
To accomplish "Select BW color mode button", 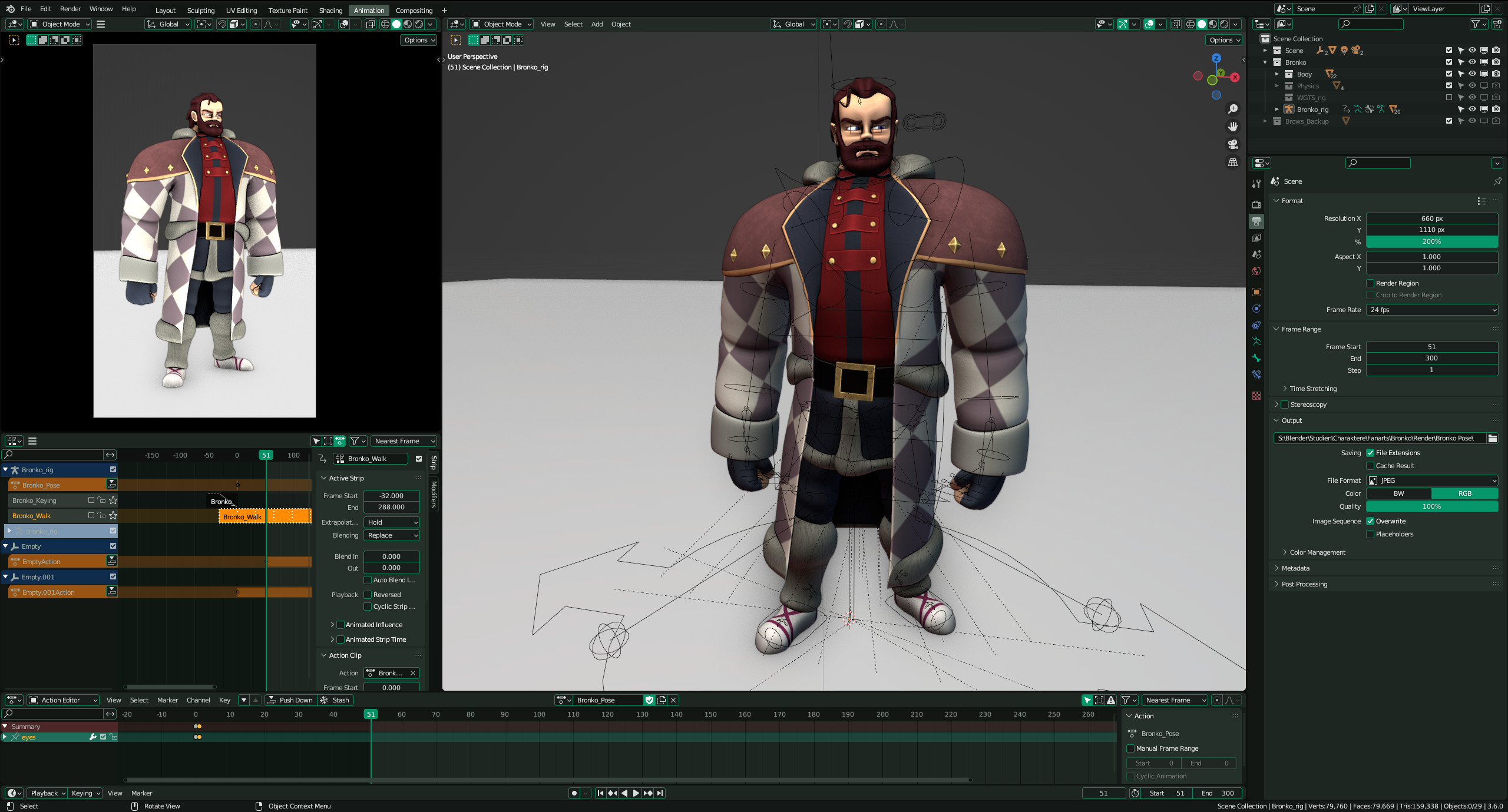I will [1399, 493].
